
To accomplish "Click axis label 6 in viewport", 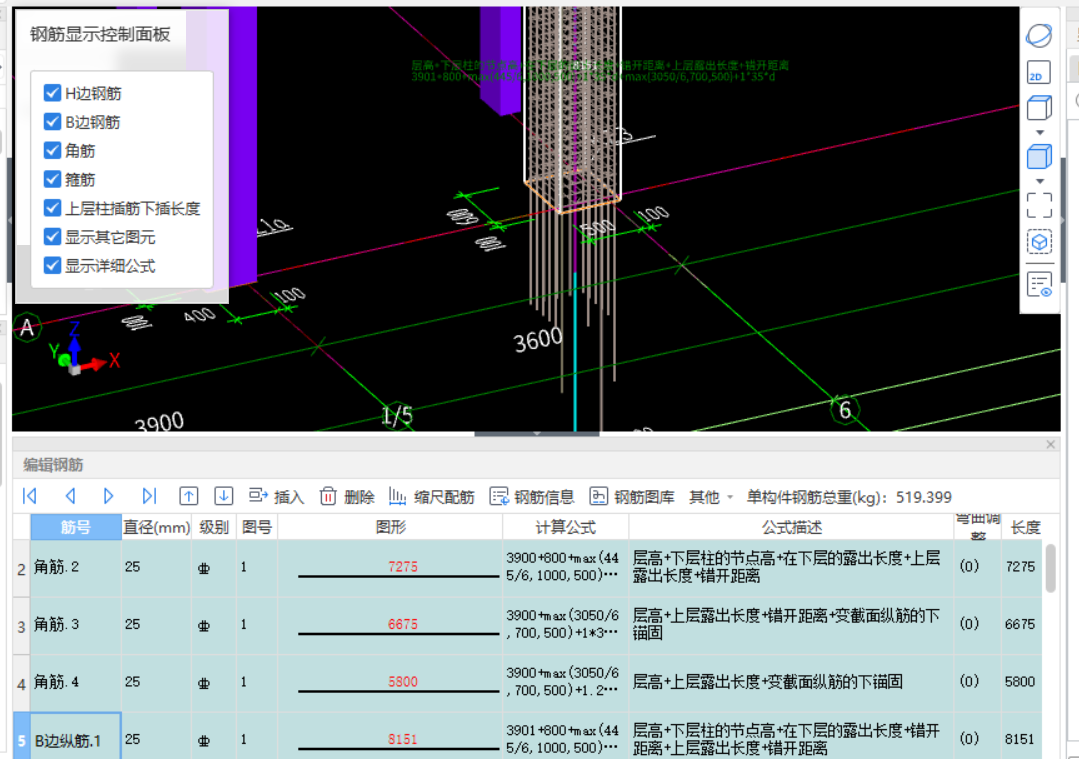I will click(845, 410).
